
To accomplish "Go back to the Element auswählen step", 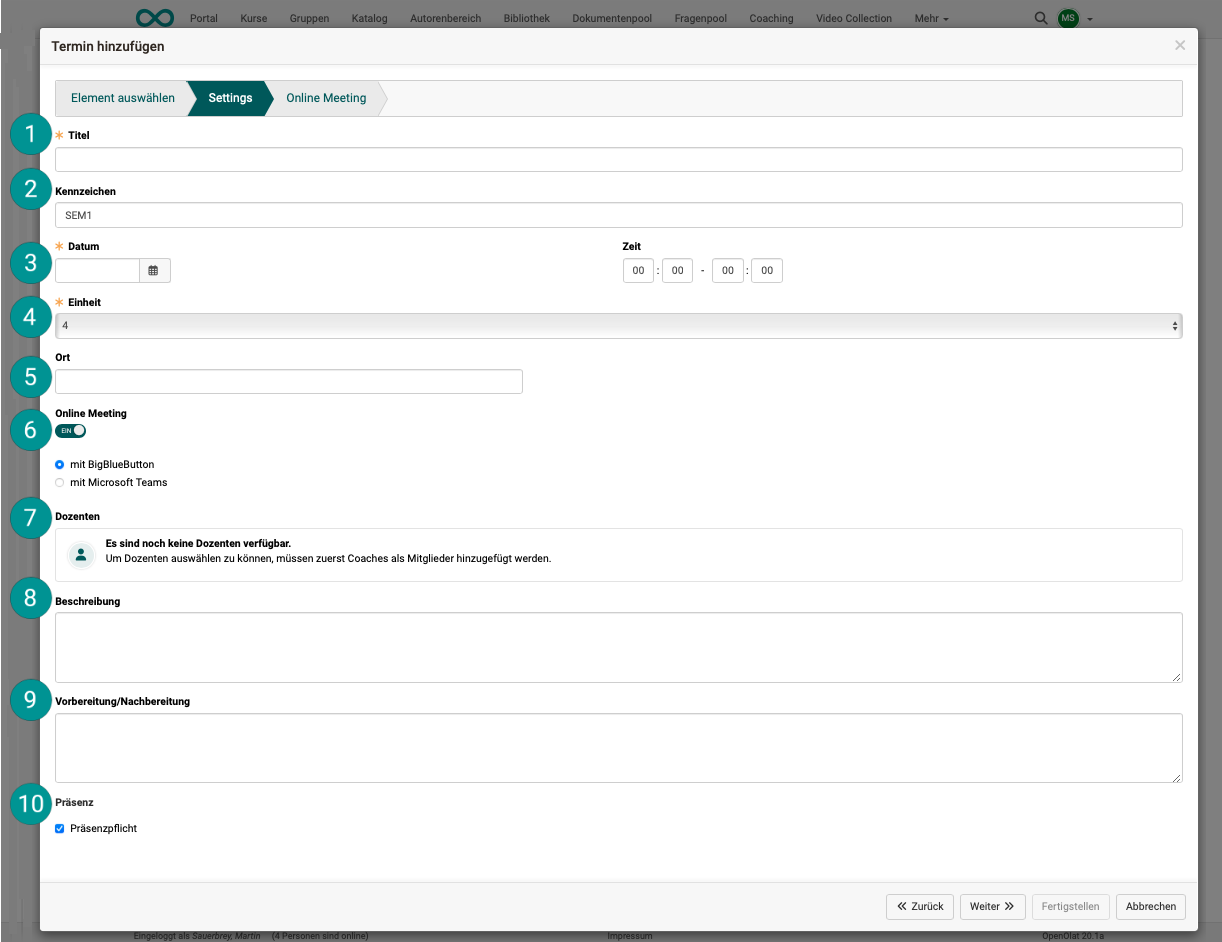I will click(122, 98).
